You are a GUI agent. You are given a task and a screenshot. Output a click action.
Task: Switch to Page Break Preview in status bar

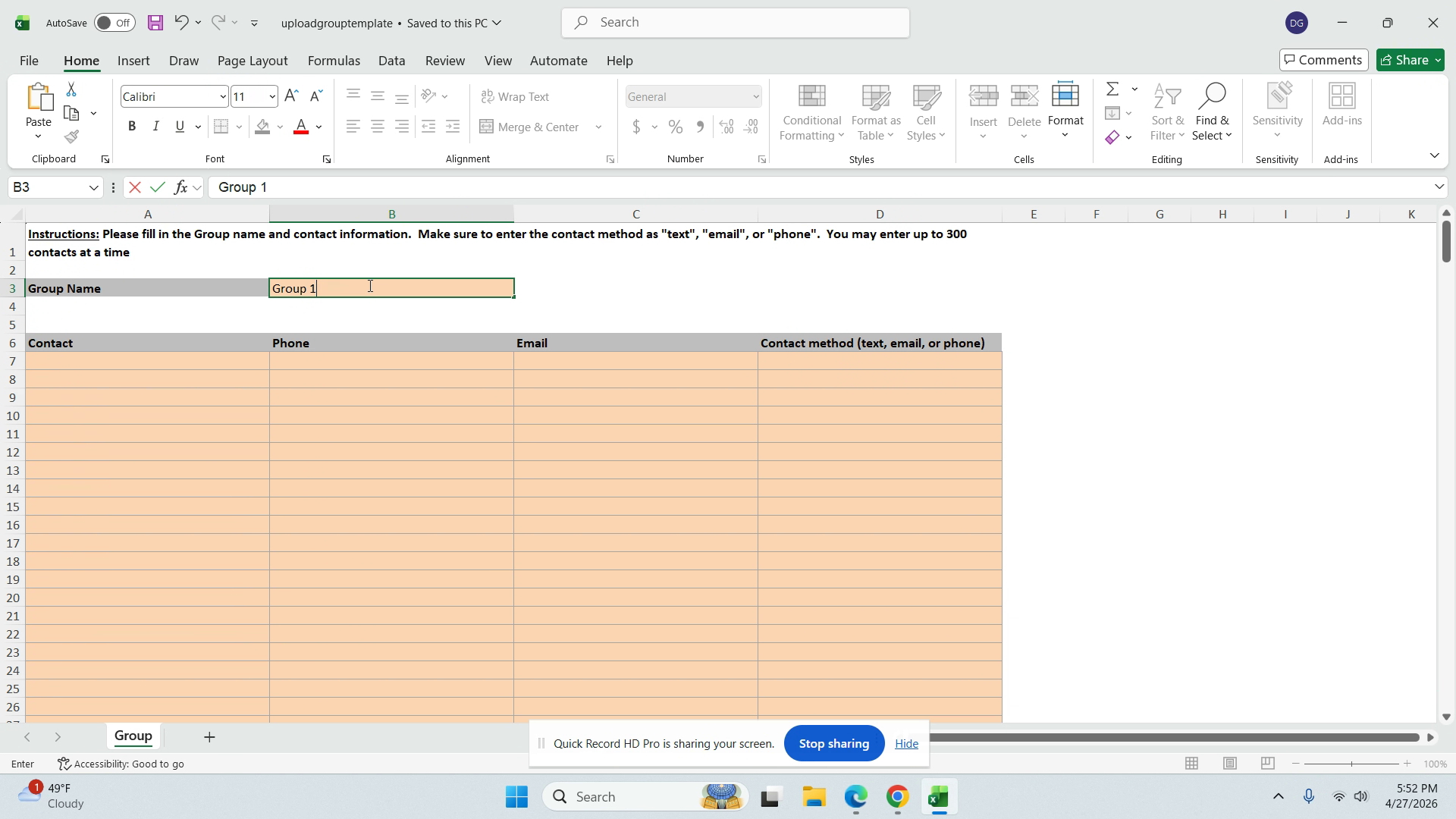click(1267, 764)
